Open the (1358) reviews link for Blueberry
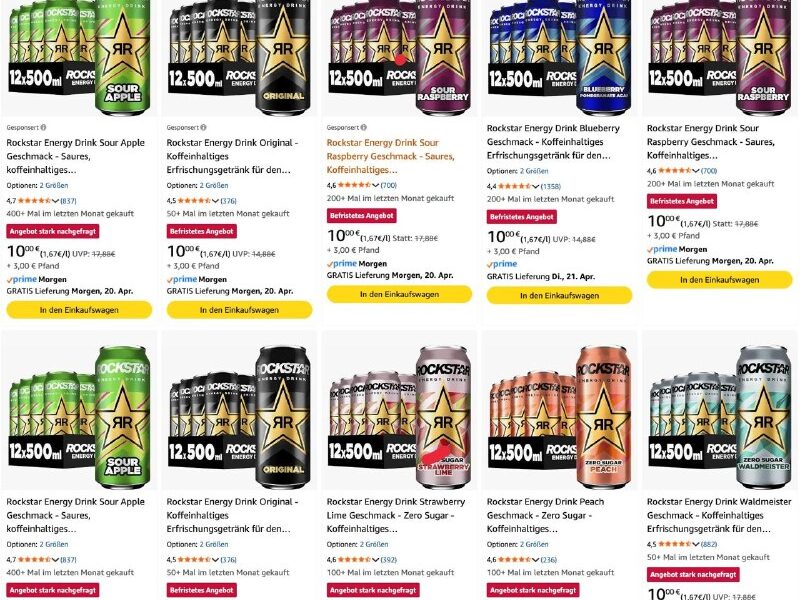 551,186
